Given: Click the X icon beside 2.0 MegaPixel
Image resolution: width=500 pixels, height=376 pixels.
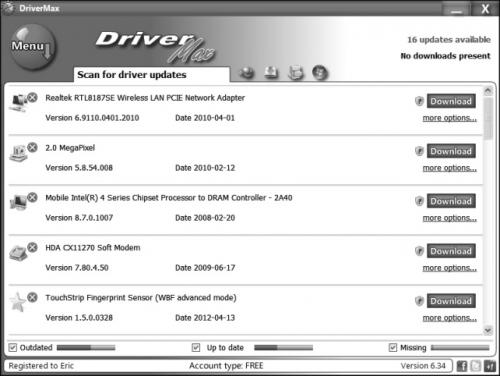Looking at the screenshot, I should [x=32, y=147].
